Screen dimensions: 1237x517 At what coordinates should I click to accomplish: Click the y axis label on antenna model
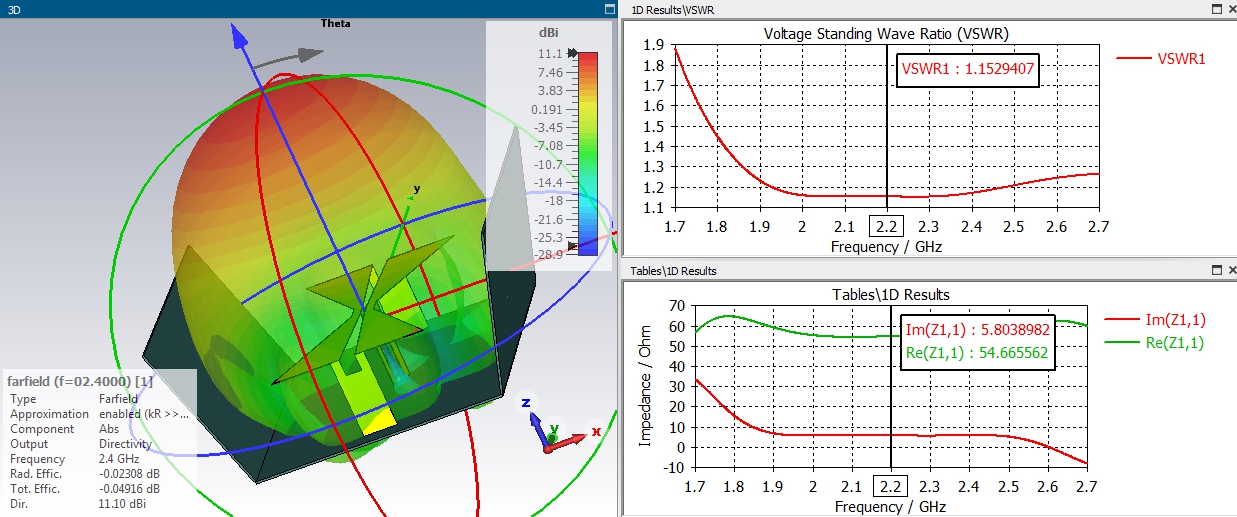click(x=416, y=188)
